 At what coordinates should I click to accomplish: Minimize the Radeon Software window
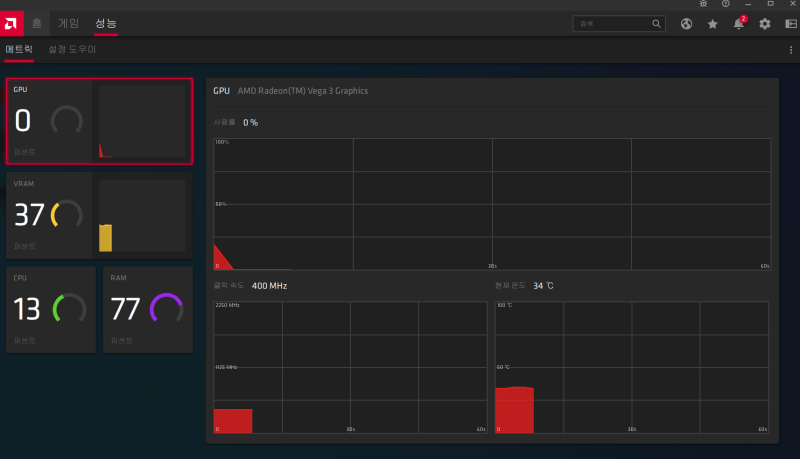pos(748,4)
